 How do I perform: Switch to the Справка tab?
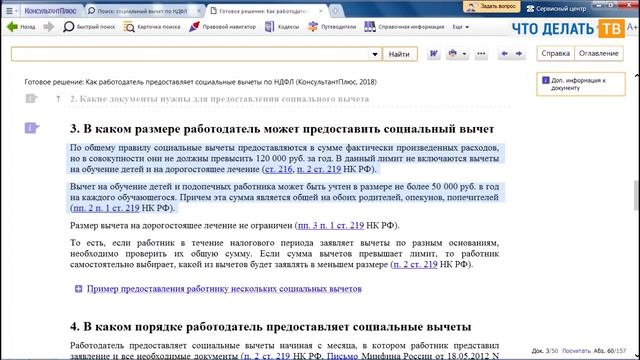(x=556, y=53)
